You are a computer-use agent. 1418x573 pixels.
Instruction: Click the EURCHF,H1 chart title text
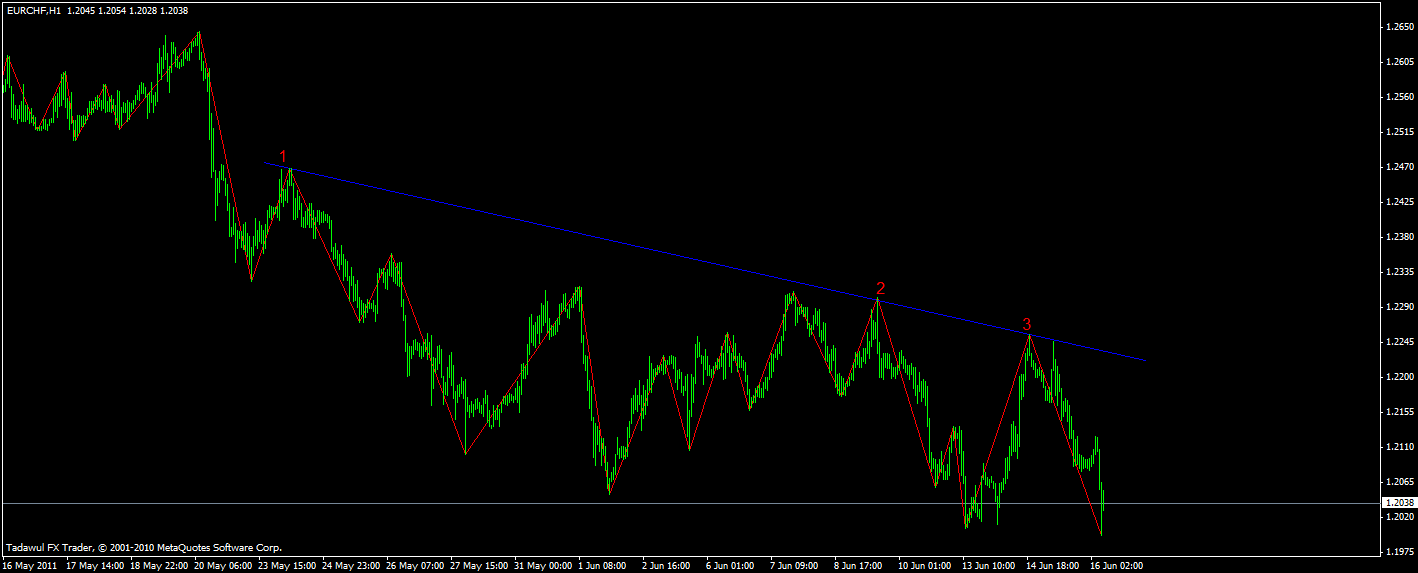(33, 11)
